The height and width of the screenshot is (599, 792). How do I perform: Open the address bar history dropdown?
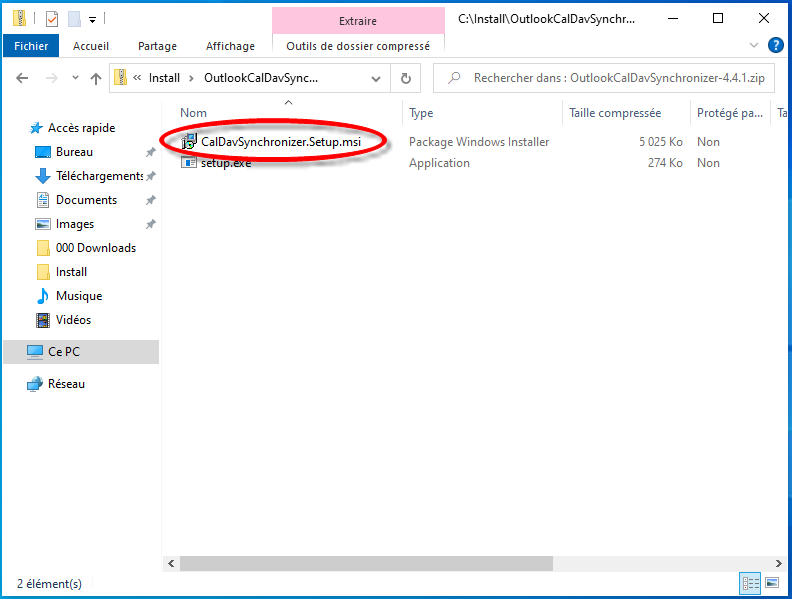click(x=376, y=79)
